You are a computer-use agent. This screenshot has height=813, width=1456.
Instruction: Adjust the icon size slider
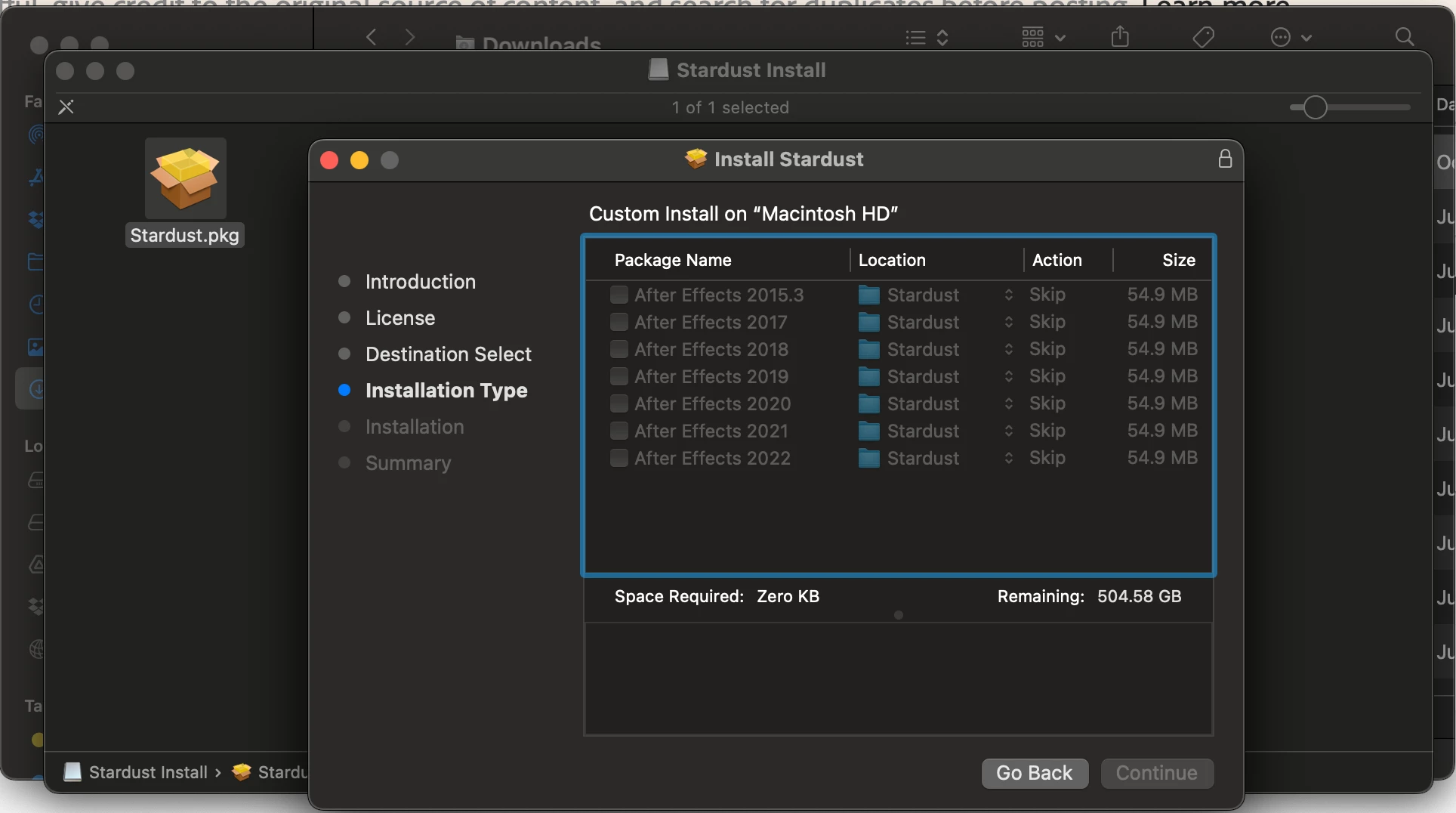point(1315,107)
